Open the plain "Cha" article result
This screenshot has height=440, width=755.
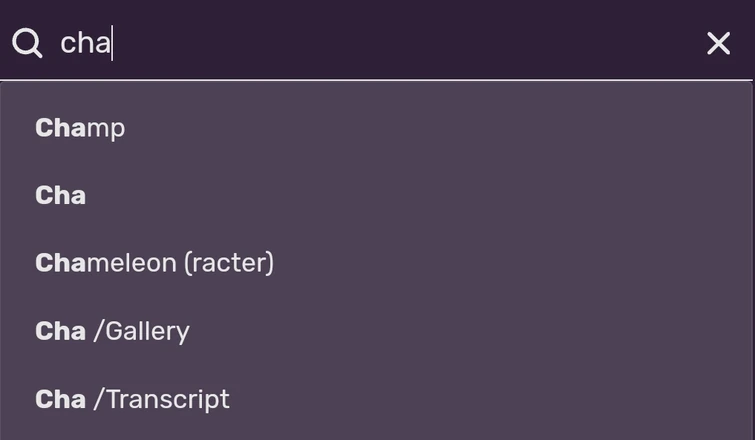[61, 195]
